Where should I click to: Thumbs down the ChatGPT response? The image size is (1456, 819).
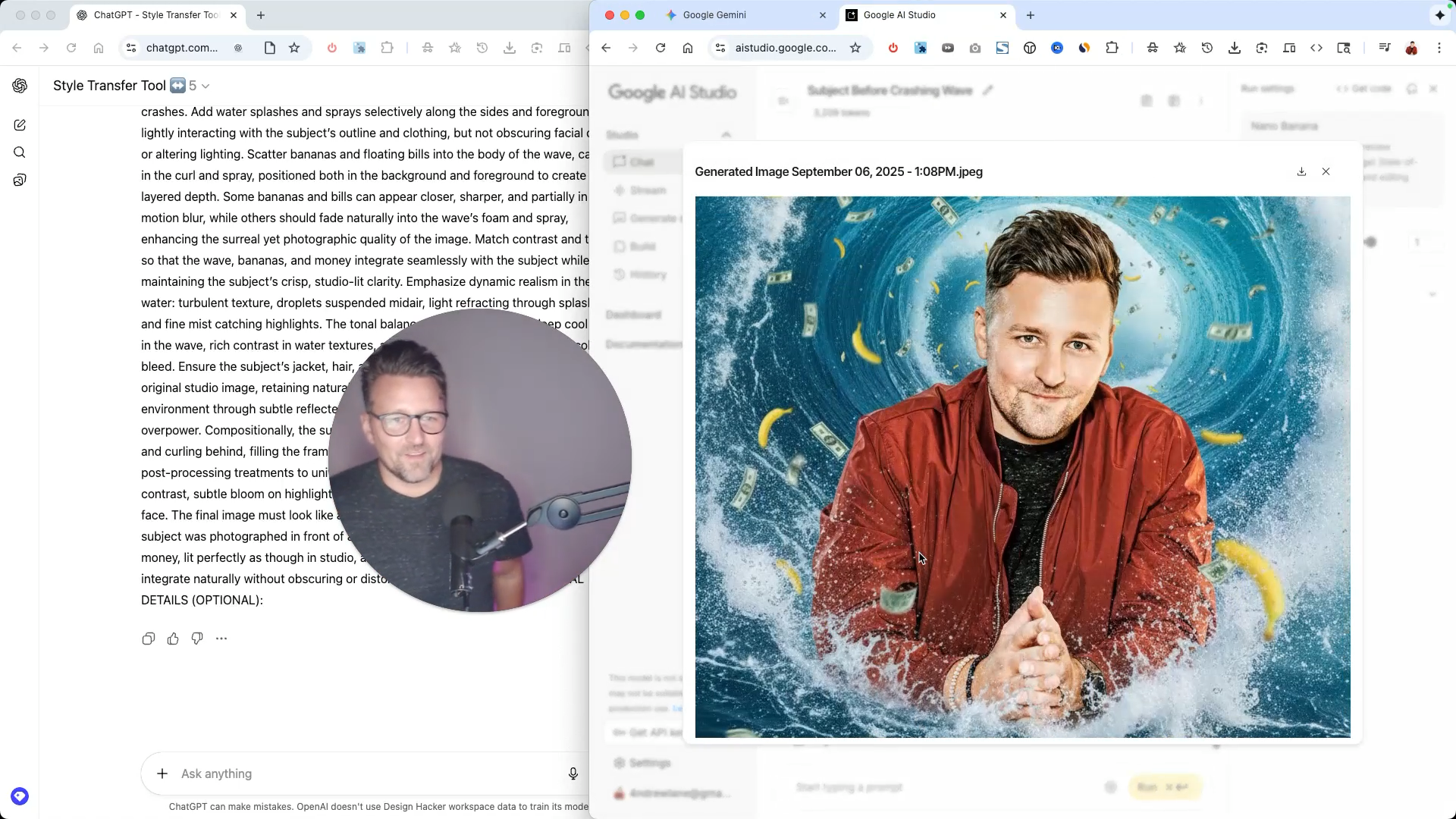197,639
